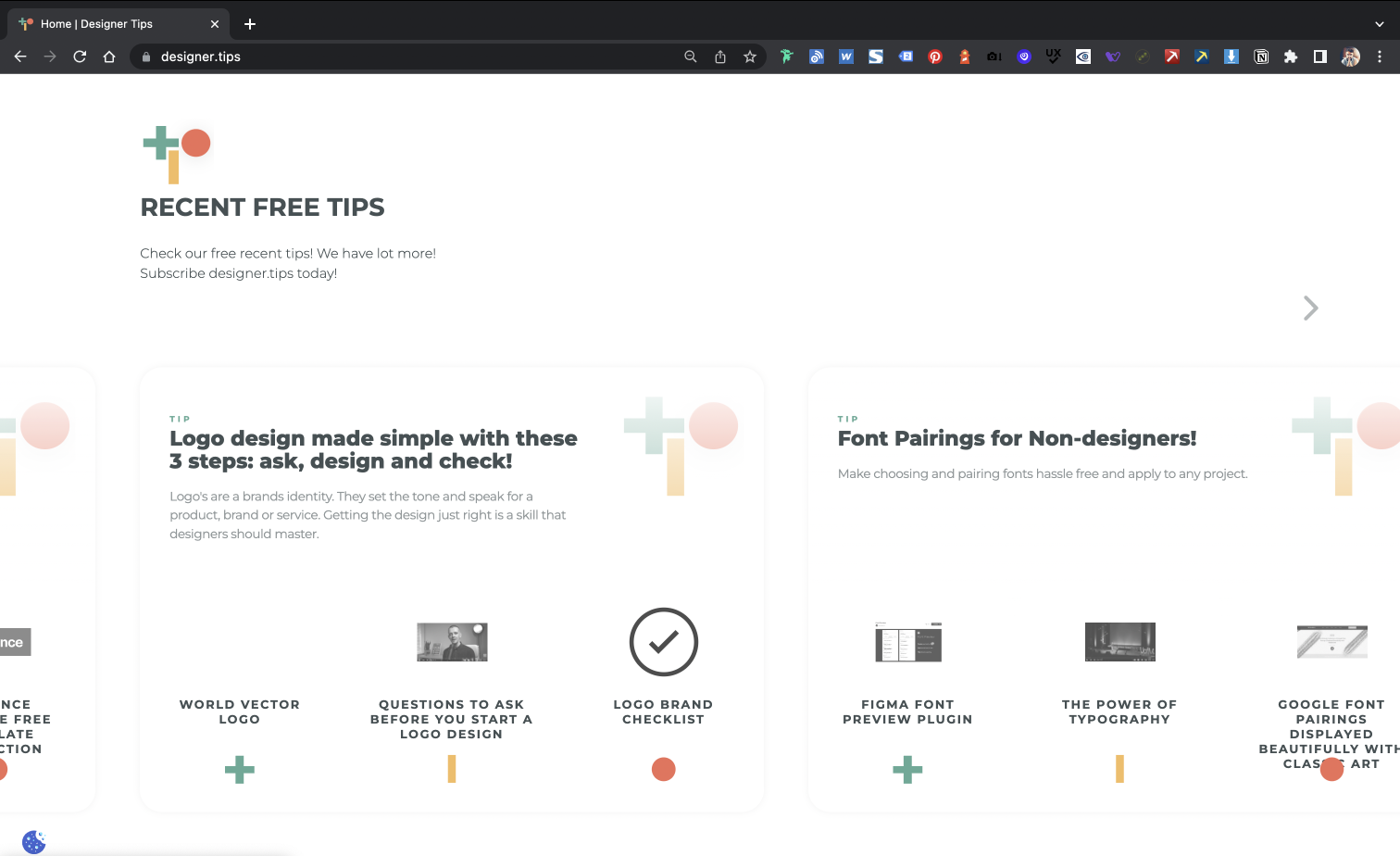Open the puzzle-piece extensions menu
Screen dimensions: 1400x856
pos(1291,57)
